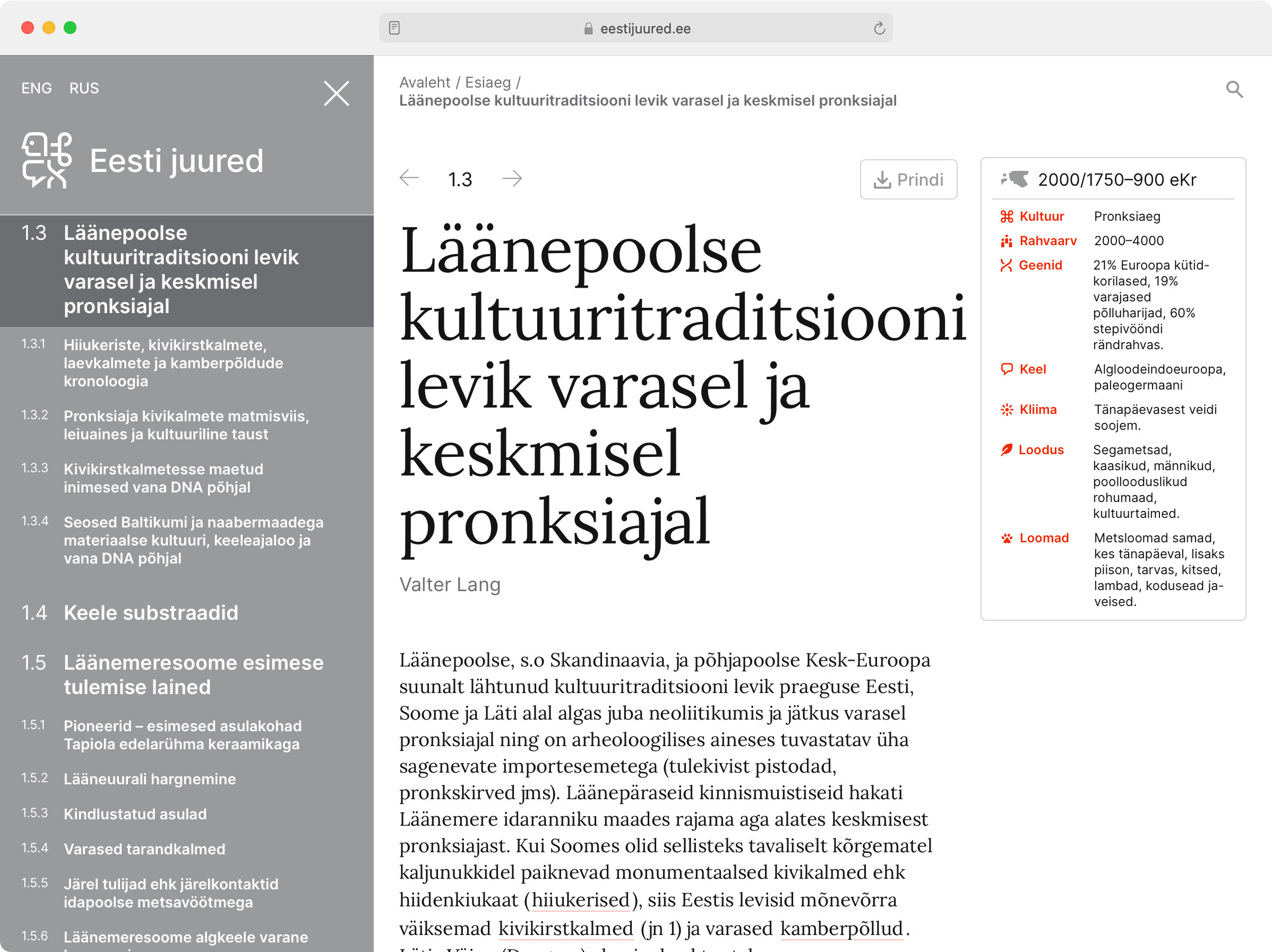Click the Kultuur icon in info box

[1007, 217]
